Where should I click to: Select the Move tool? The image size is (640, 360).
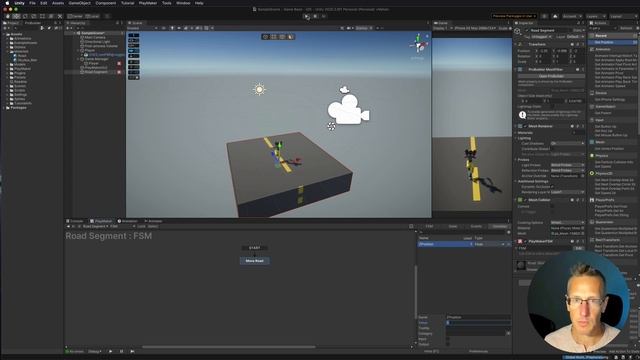point(16,16)
